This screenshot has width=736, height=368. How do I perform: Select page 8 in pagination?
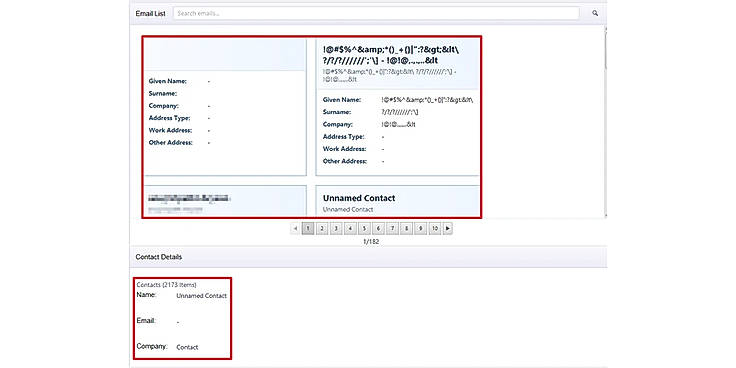(x=406, y=229)
